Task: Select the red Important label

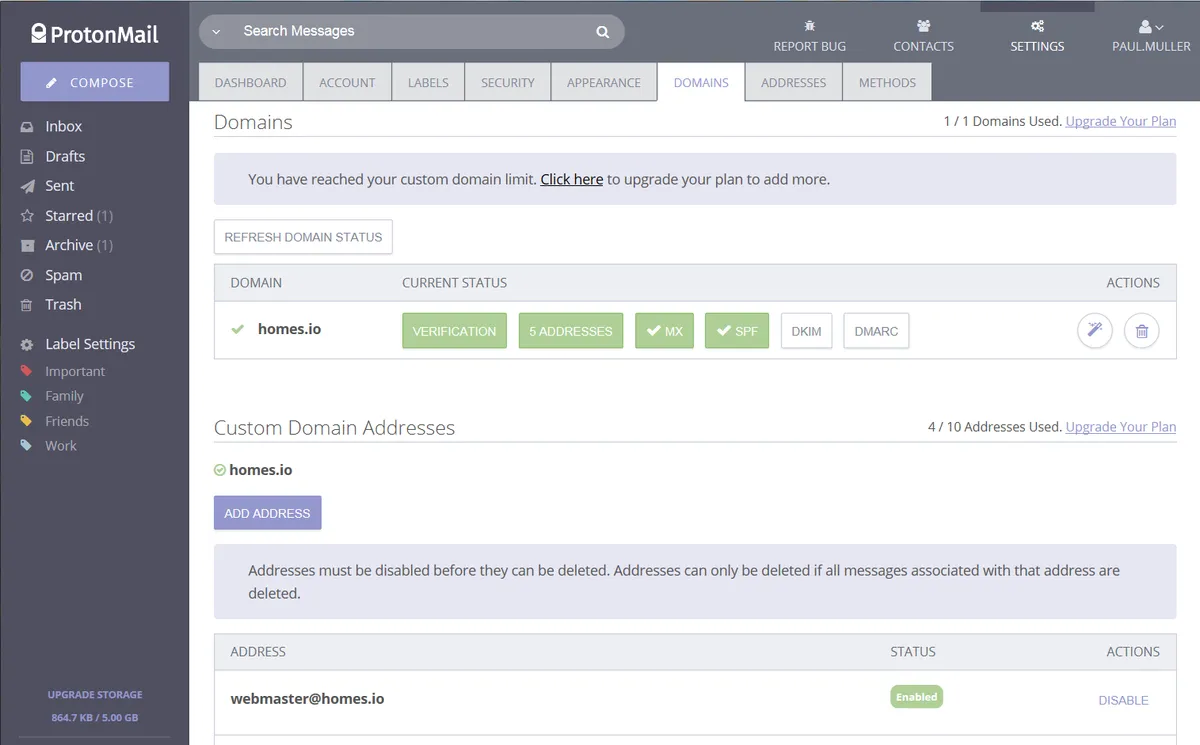Action: pyautogui.click(x=74, y=371)
